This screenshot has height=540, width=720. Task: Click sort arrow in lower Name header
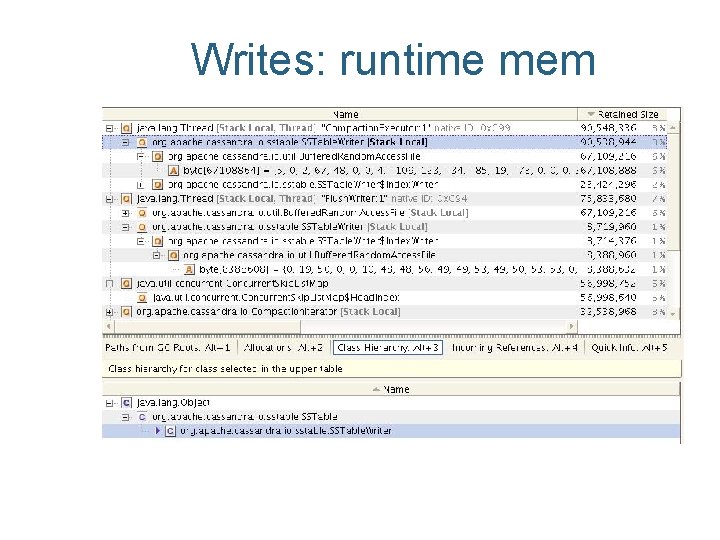[377, 389]
